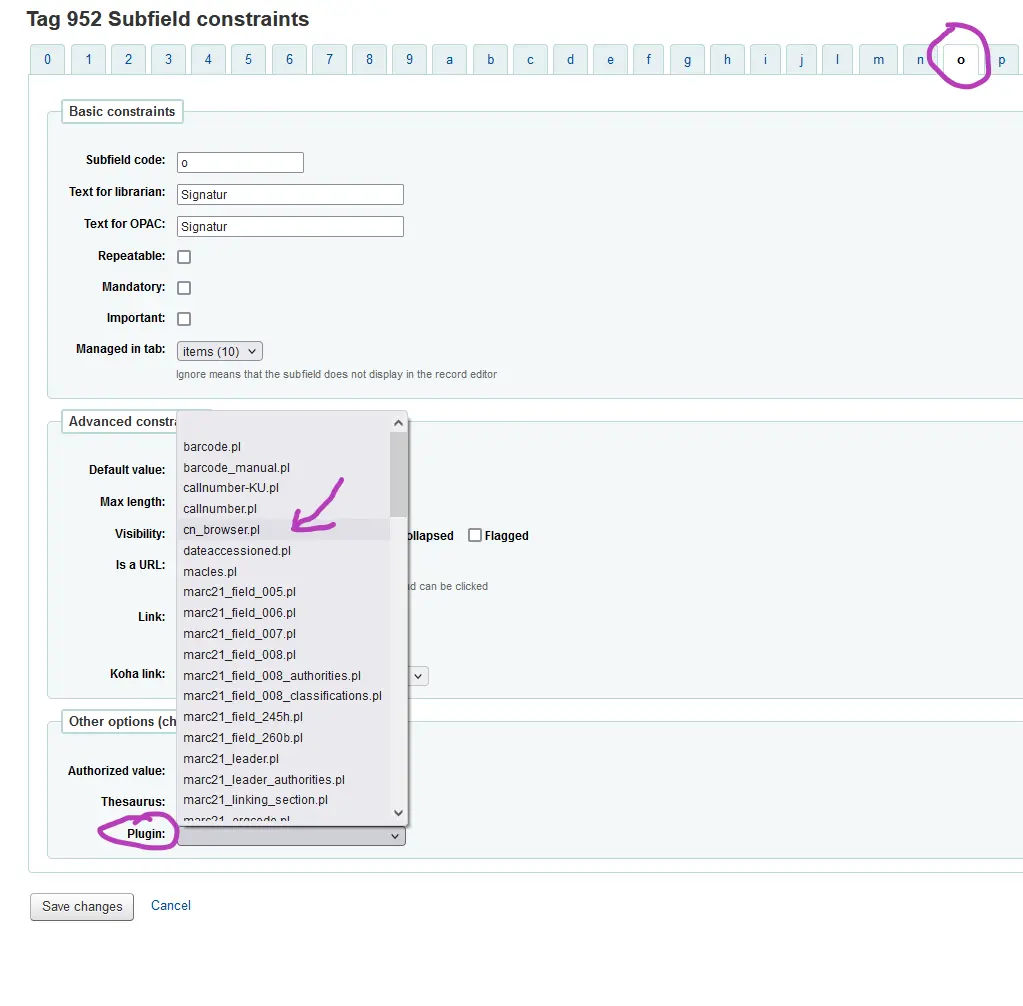
Task: Switch to subfield tab 8
Action: (x=369, y=59)
